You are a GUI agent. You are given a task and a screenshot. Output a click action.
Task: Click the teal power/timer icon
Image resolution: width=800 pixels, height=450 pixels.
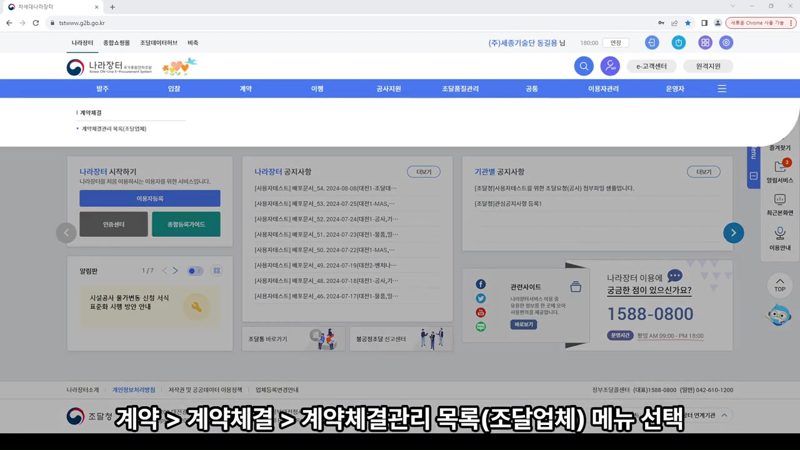[x=678, y=43]
